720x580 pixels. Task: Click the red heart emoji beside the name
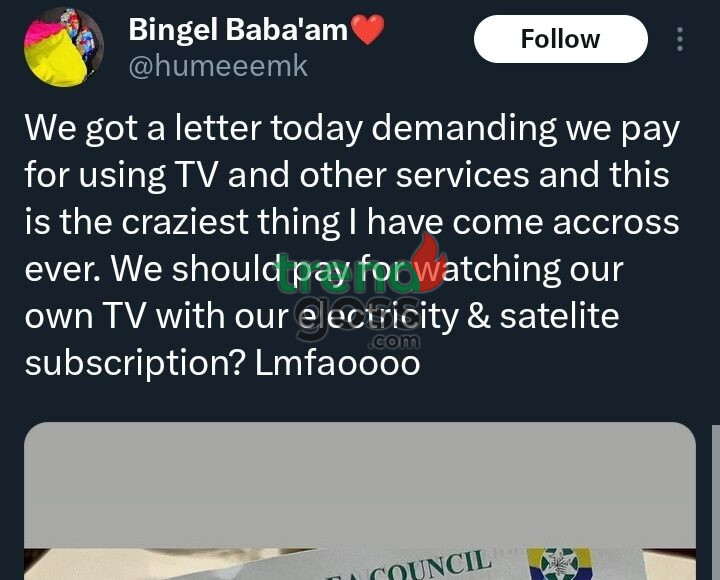coord(367,29)
